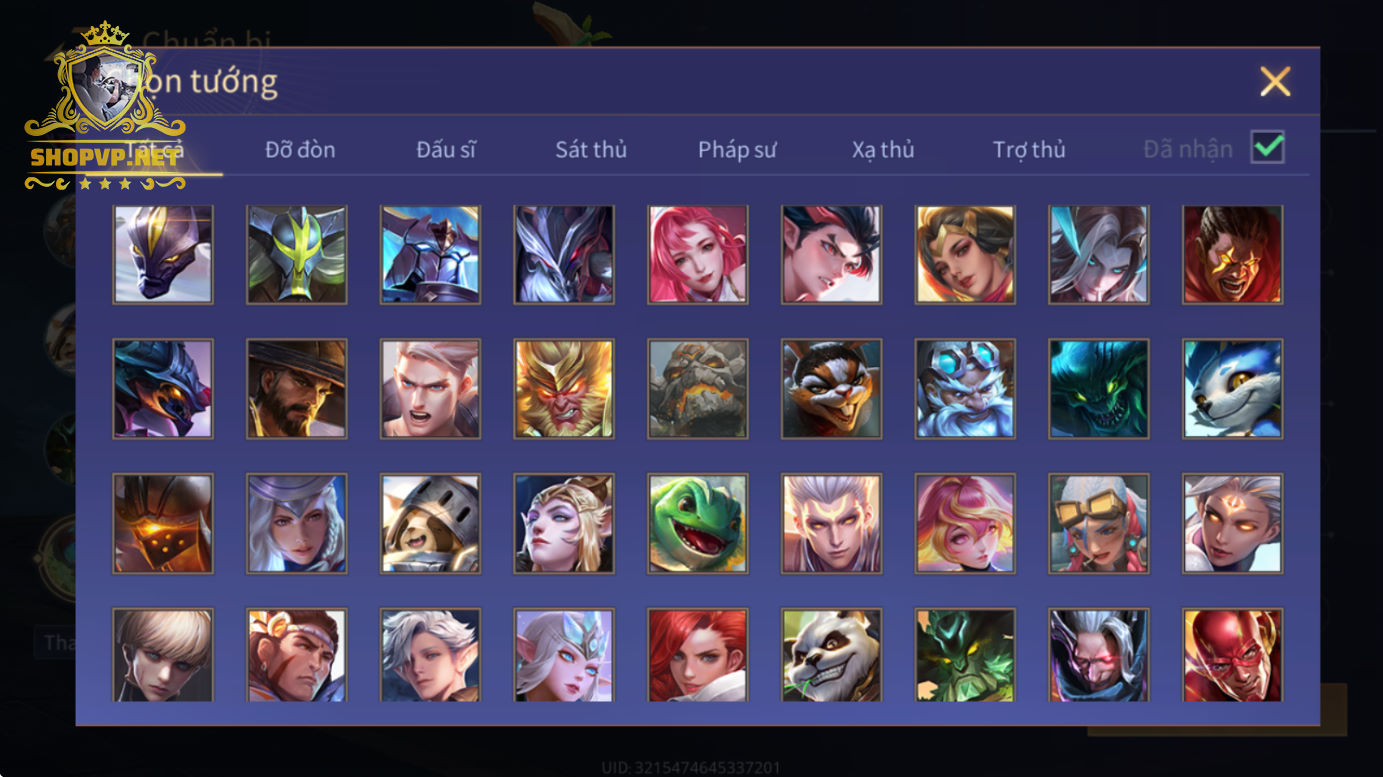Choose the teal sea monster hero
The image size is (1383, 777).
(x=1099, y=389)
